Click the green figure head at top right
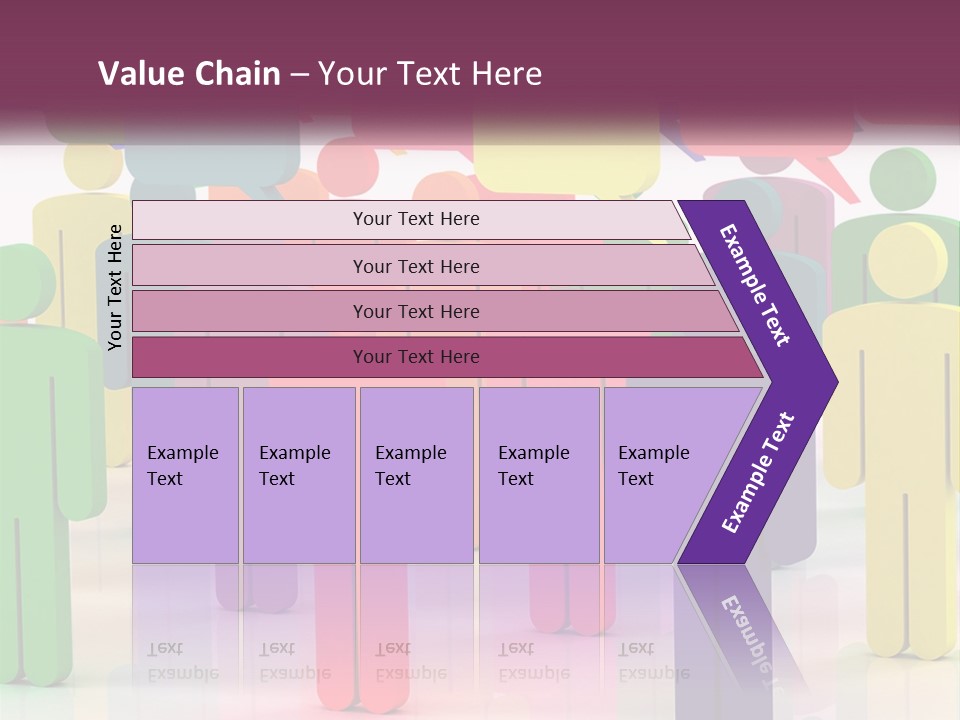The image size is (960, 720). (x=902, y=180)
